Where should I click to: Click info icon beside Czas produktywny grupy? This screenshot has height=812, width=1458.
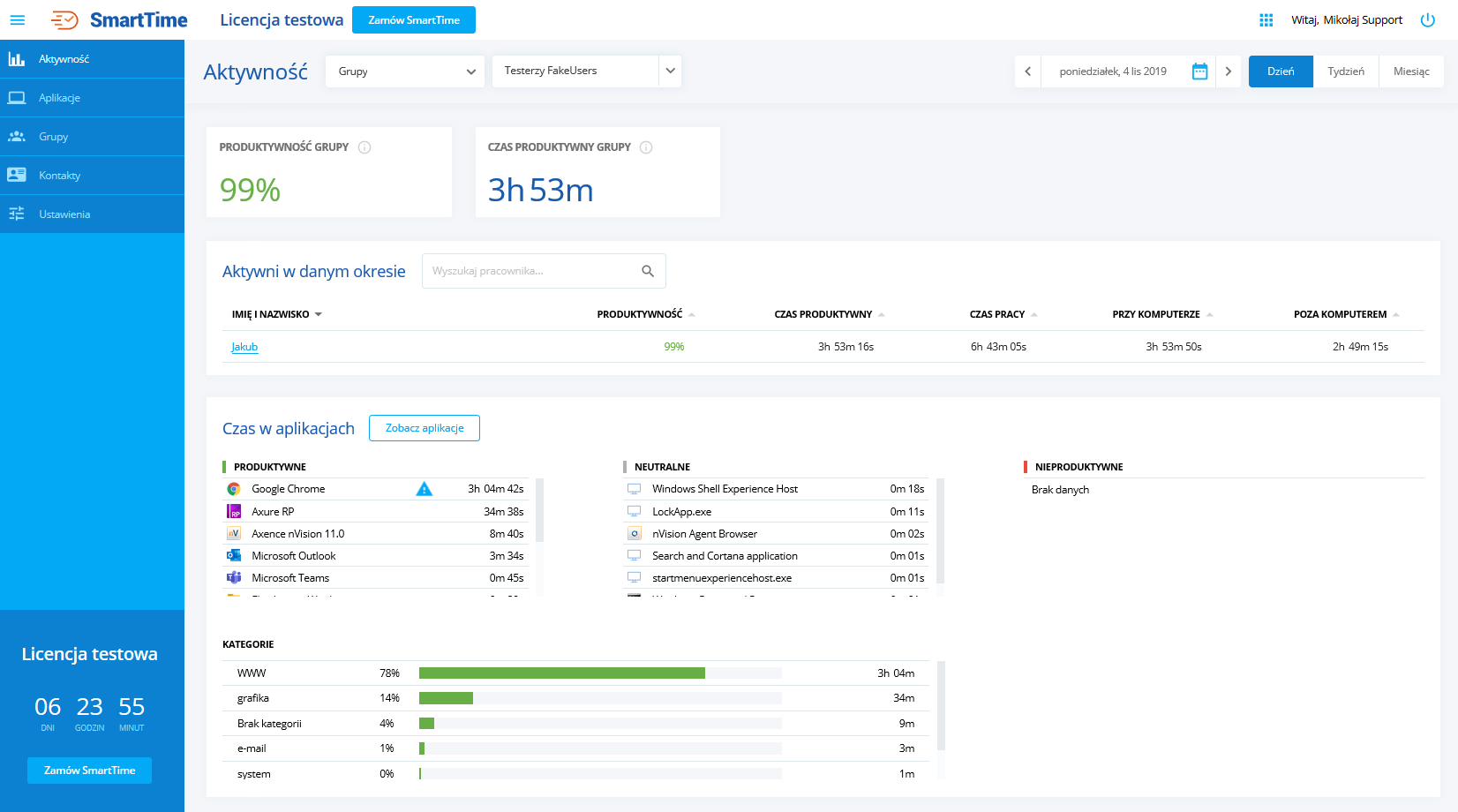coord(646,147)
